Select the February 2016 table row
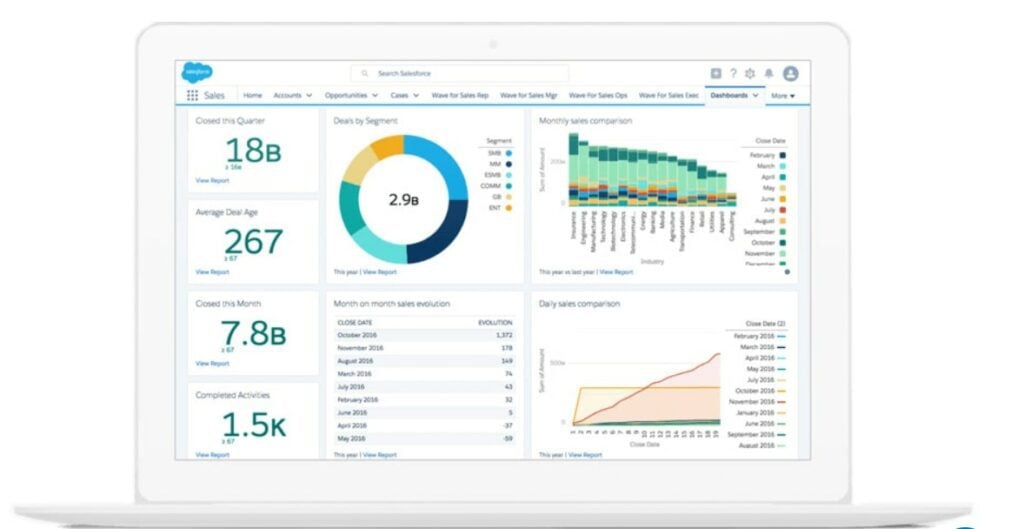This screenshot has height=529, width=1024. tap(424, 400)
